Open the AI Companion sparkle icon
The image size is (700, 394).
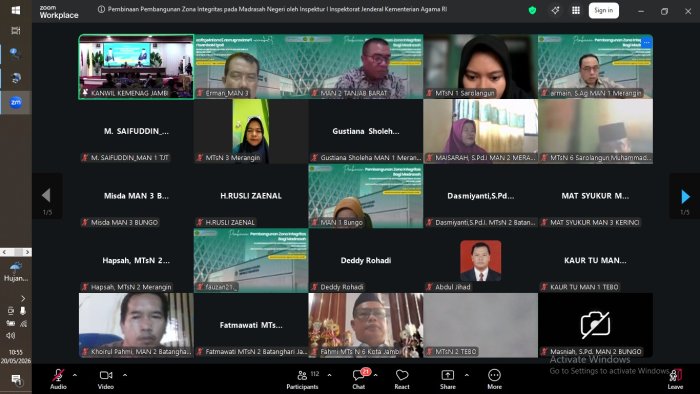pos(555,10)
